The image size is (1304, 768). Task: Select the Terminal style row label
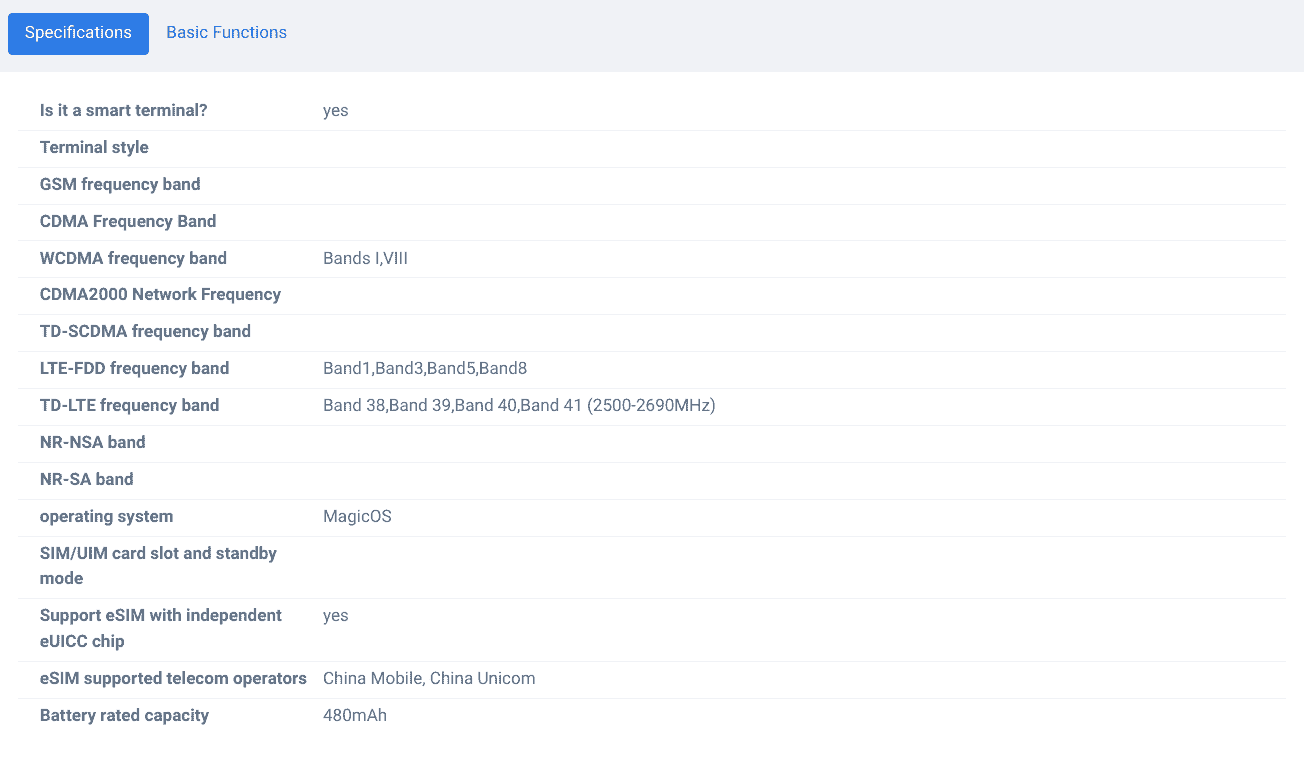[x=94, y=148]
